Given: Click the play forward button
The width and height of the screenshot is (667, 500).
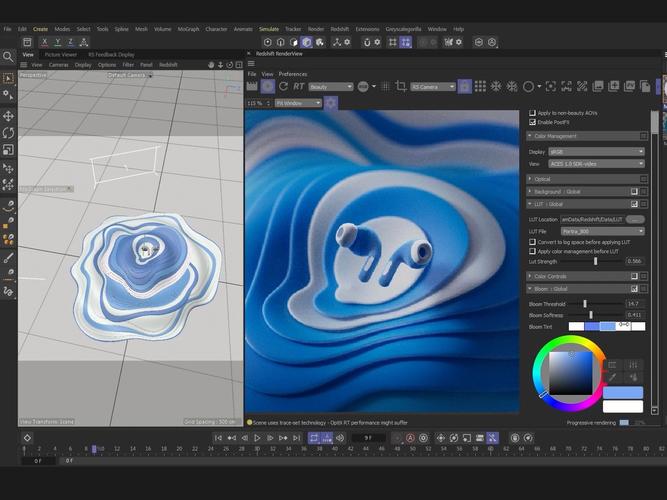Looking at the screenshot, I should click(x=257, y=438).
